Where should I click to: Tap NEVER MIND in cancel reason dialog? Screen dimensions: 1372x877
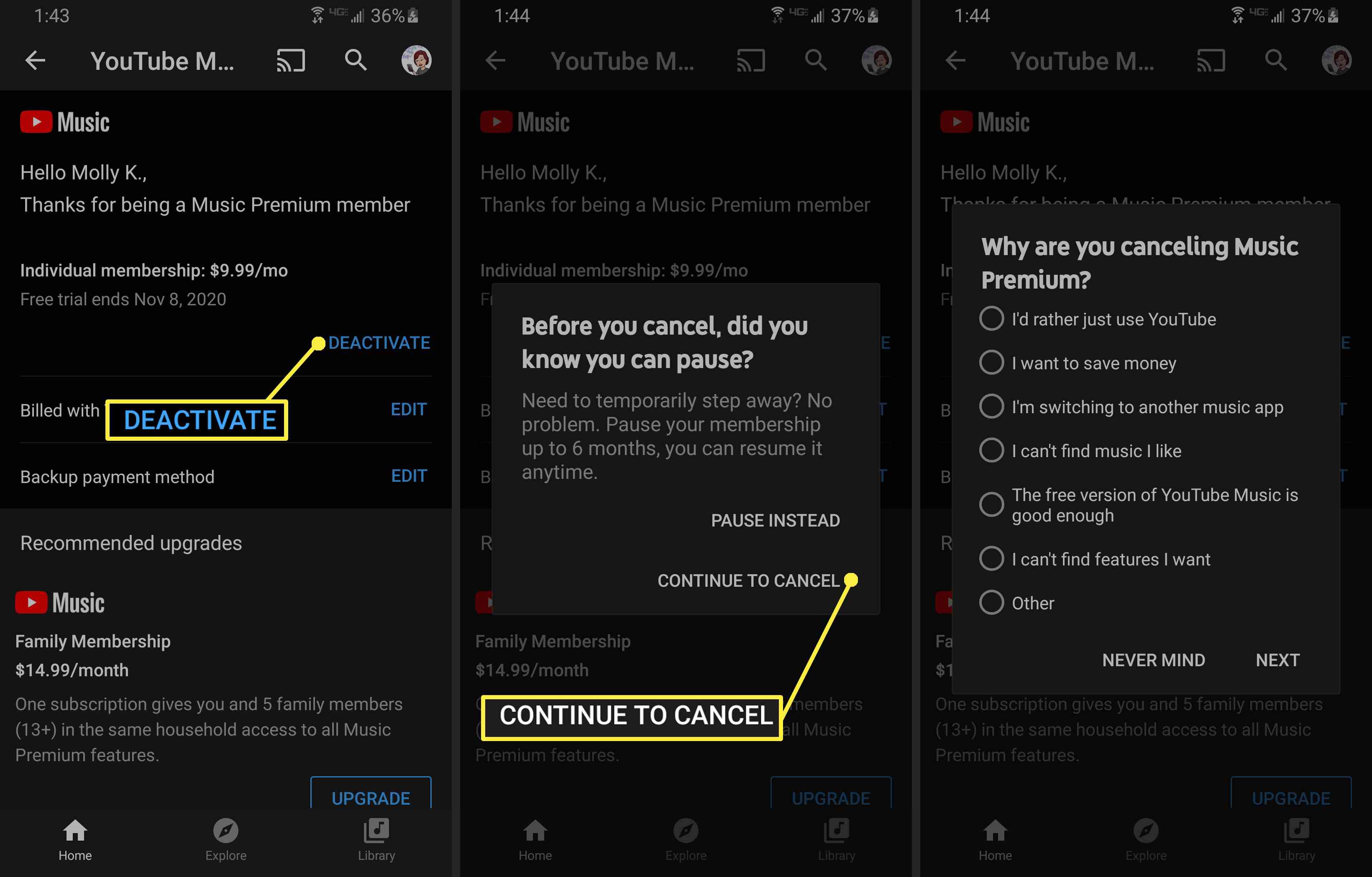pyautogui.click(x=1153, y=660)
